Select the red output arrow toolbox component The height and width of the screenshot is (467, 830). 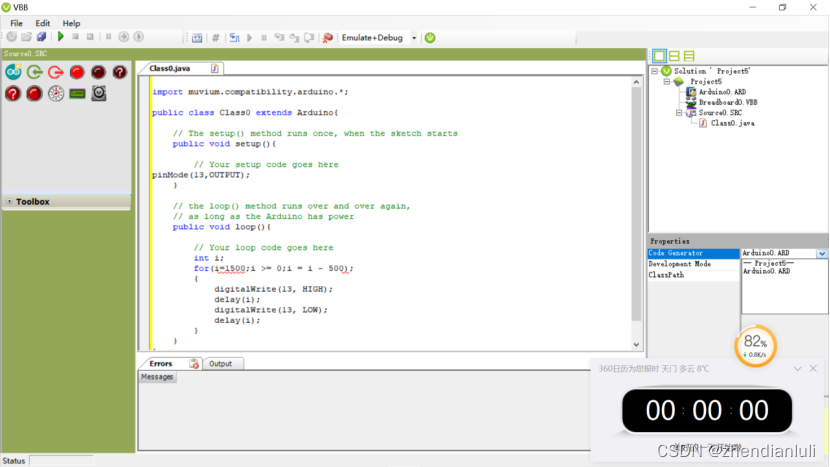tap(56, 72)
